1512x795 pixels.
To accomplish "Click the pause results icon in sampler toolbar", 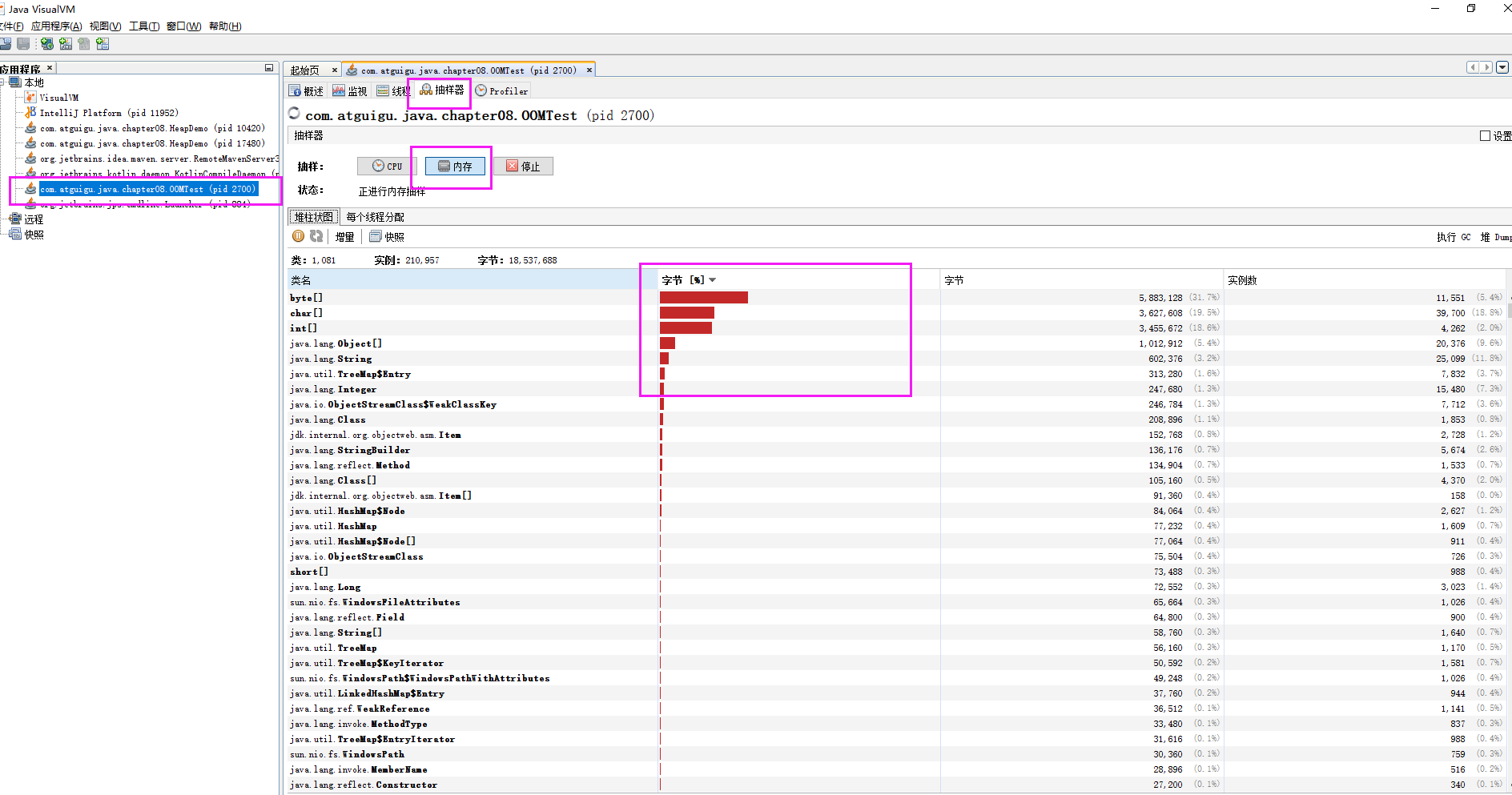I will [298, 236].
